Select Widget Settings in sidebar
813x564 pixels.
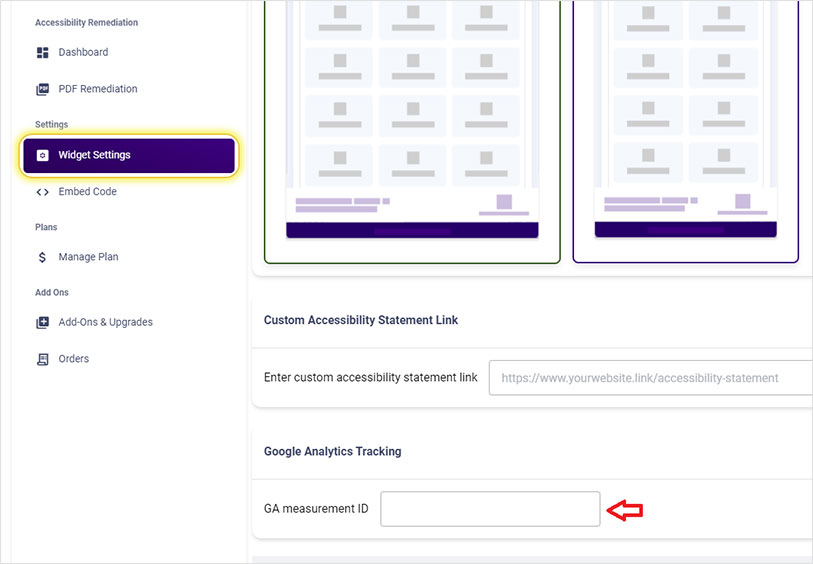129,156
